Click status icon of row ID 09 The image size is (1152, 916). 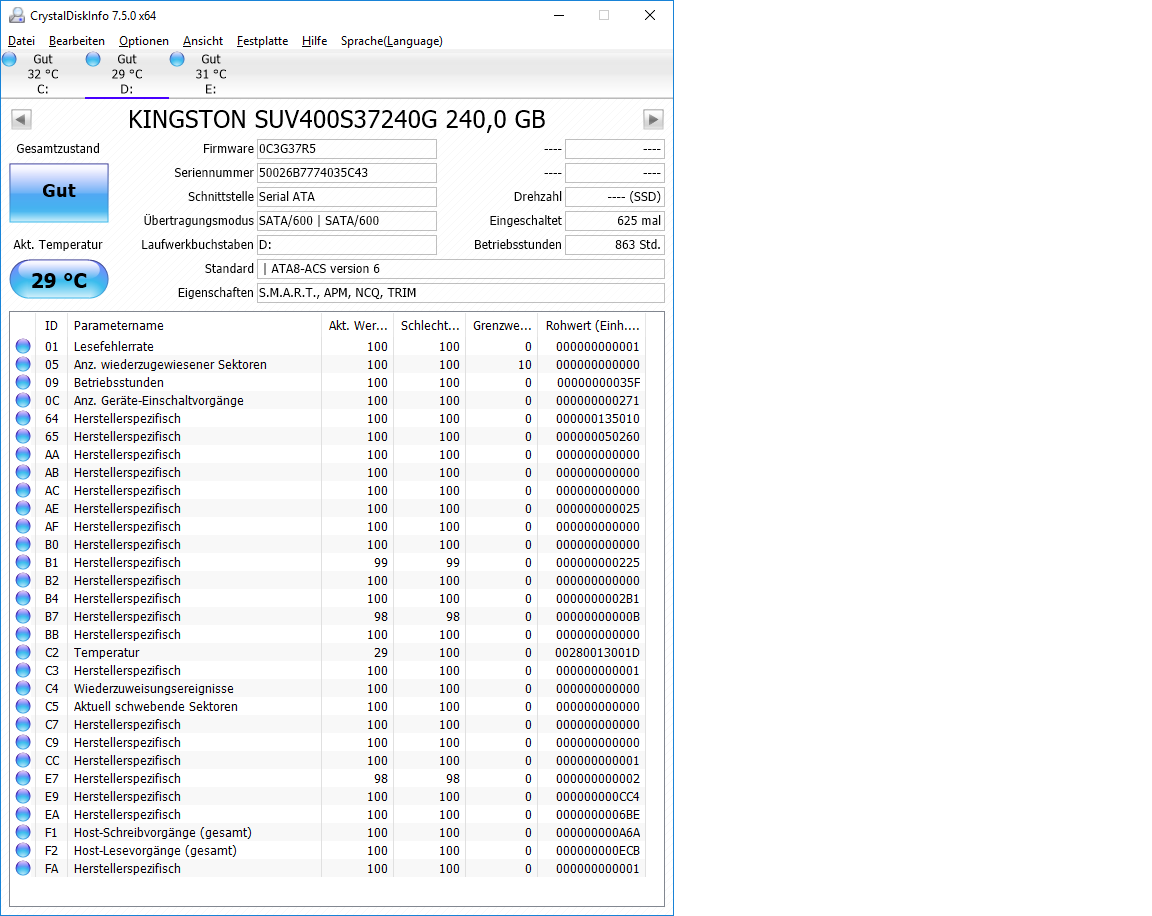[24, 382]
